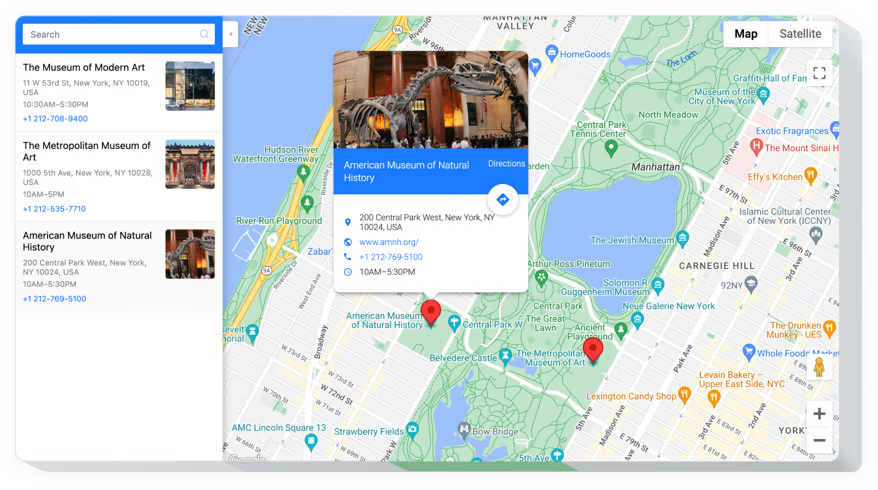Click the Bow Bridge map marker
Image resolution: width=878 pixels, height=490 pixels.
(464, 430)
